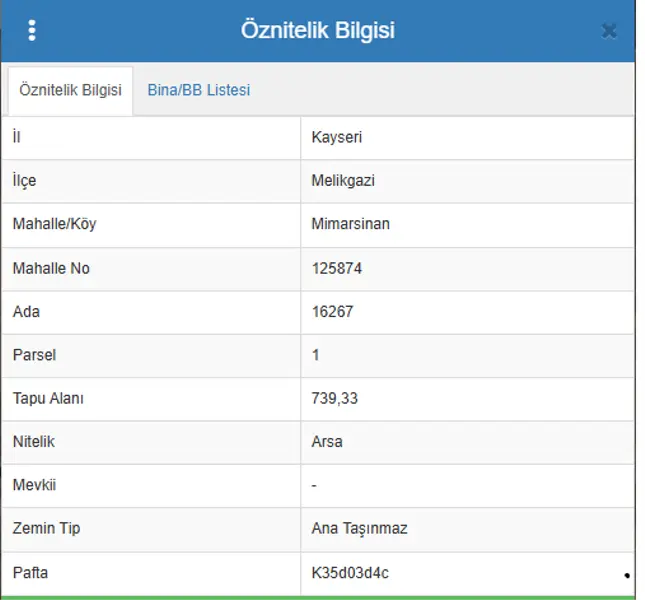Image resolution: width=645 pixels, height=600 pixels.
Task: Click the Zemin Tip value Ana Taşınmaz
Action: point(360,528)
